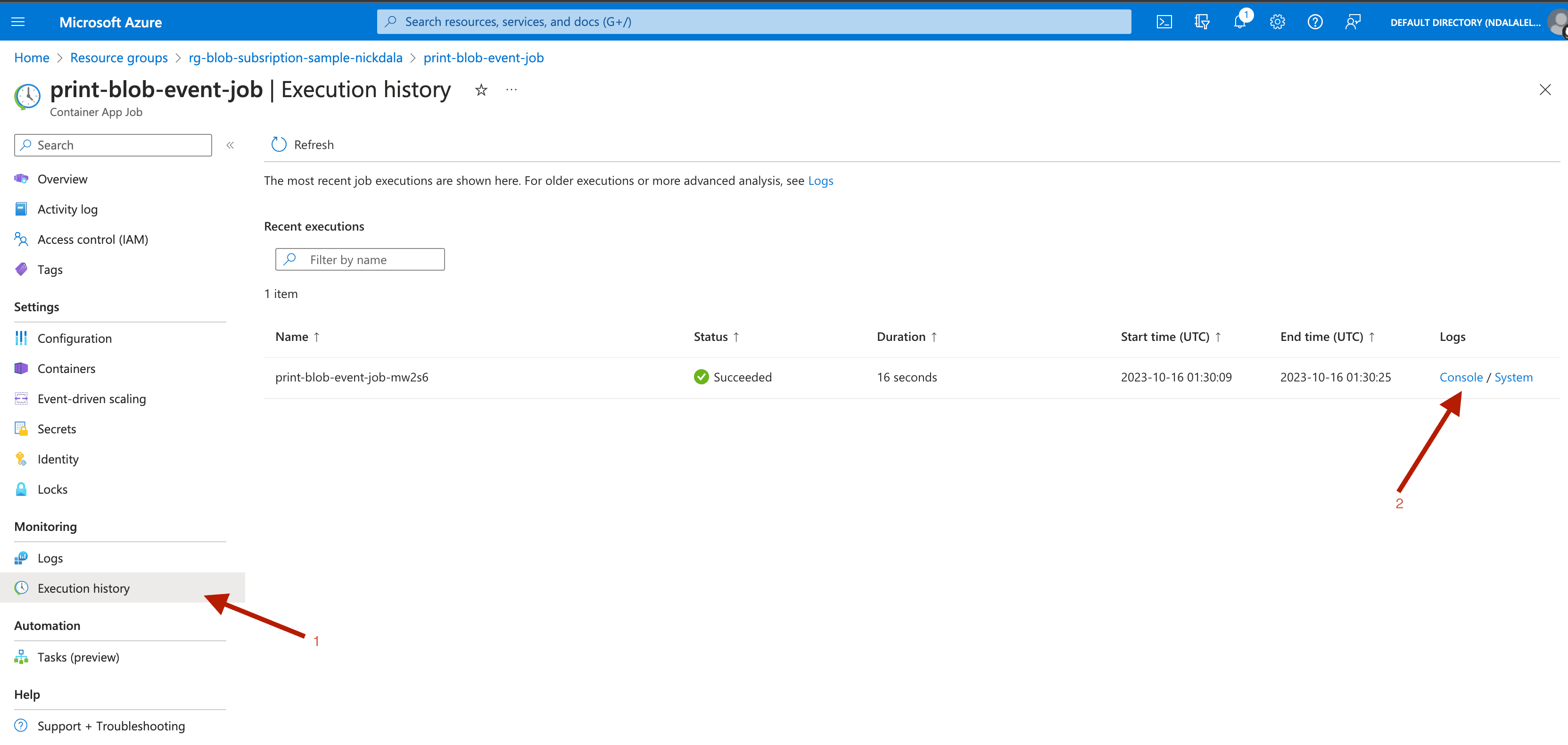Open the Directories and subscriptions filter
Viewport: 1568px width, 745px height.
[1202, 22]
